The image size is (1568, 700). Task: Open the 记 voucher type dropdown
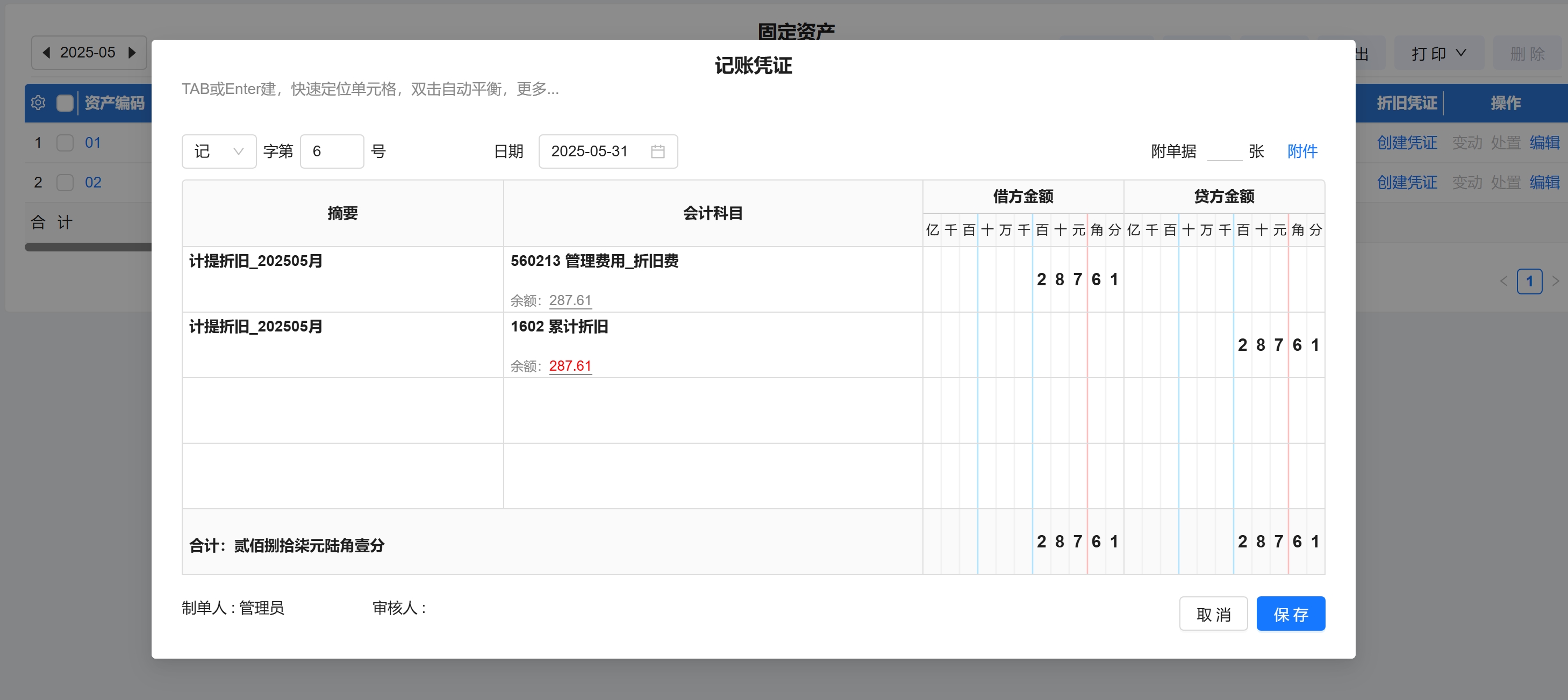[x=219, y=151]
